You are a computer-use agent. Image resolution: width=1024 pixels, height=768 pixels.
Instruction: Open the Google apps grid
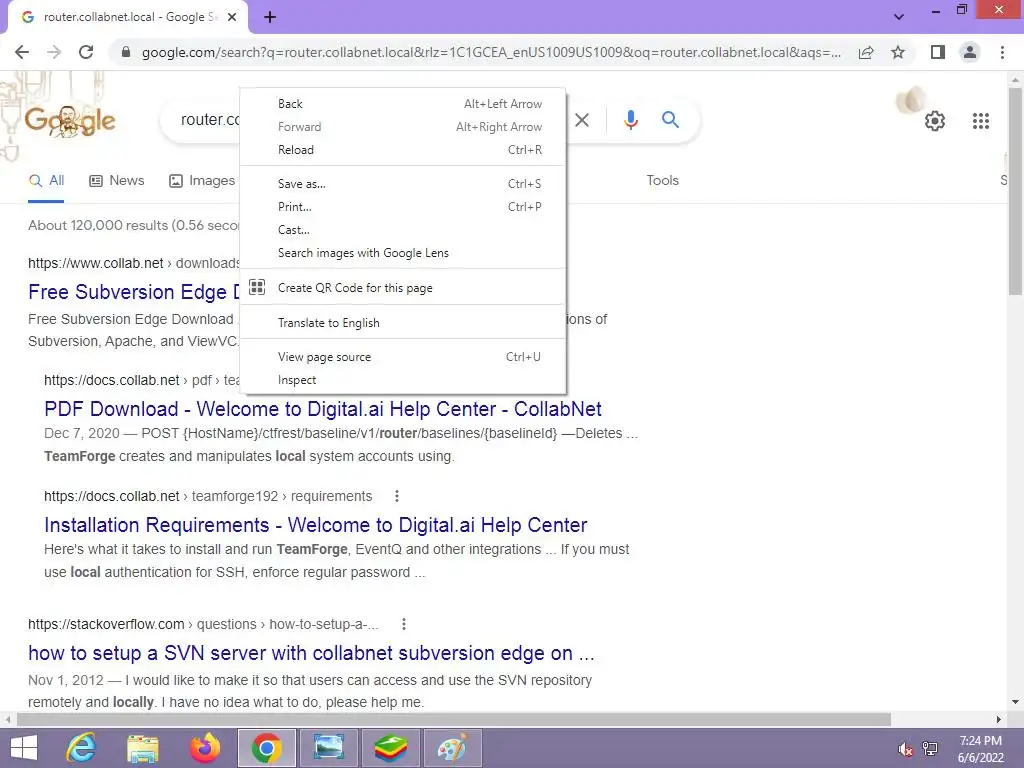980,121
